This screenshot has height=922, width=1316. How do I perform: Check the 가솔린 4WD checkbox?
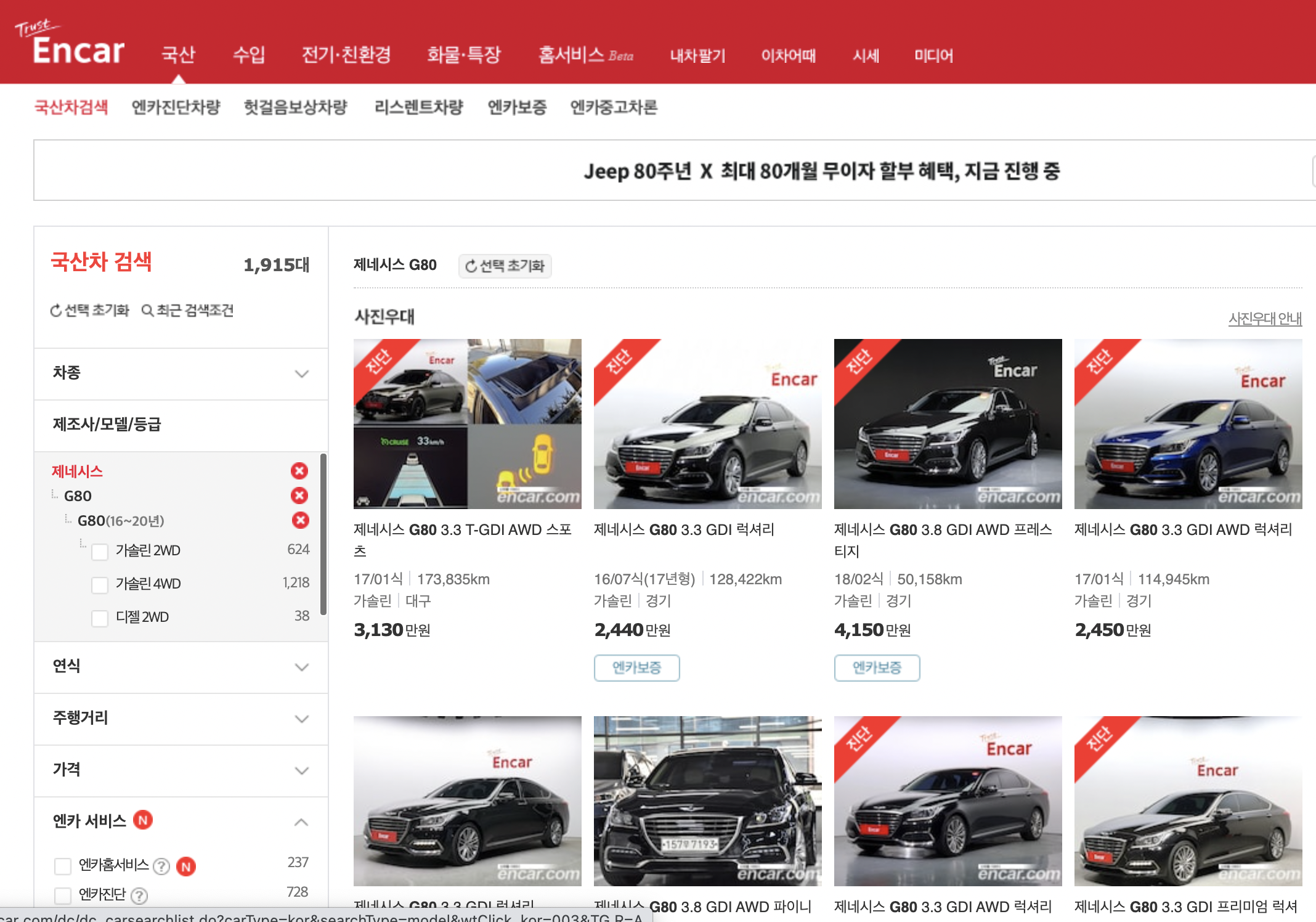tap(100, 584)
